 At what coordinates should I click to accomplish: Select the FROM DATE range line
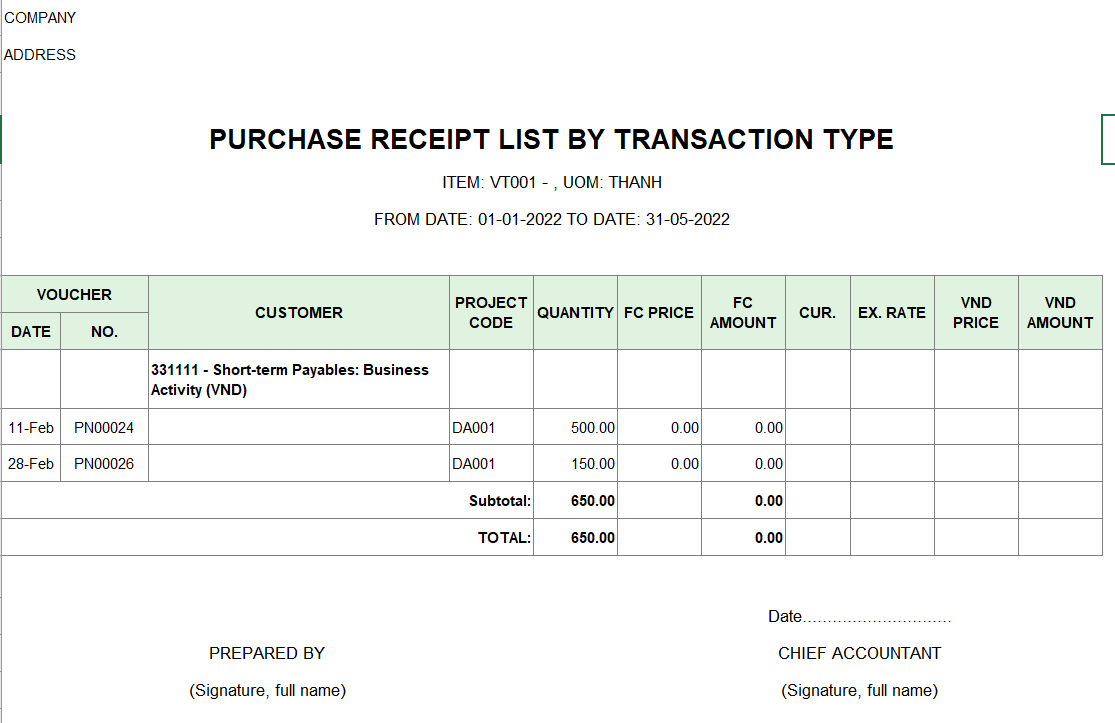click(x=552, y=220)
